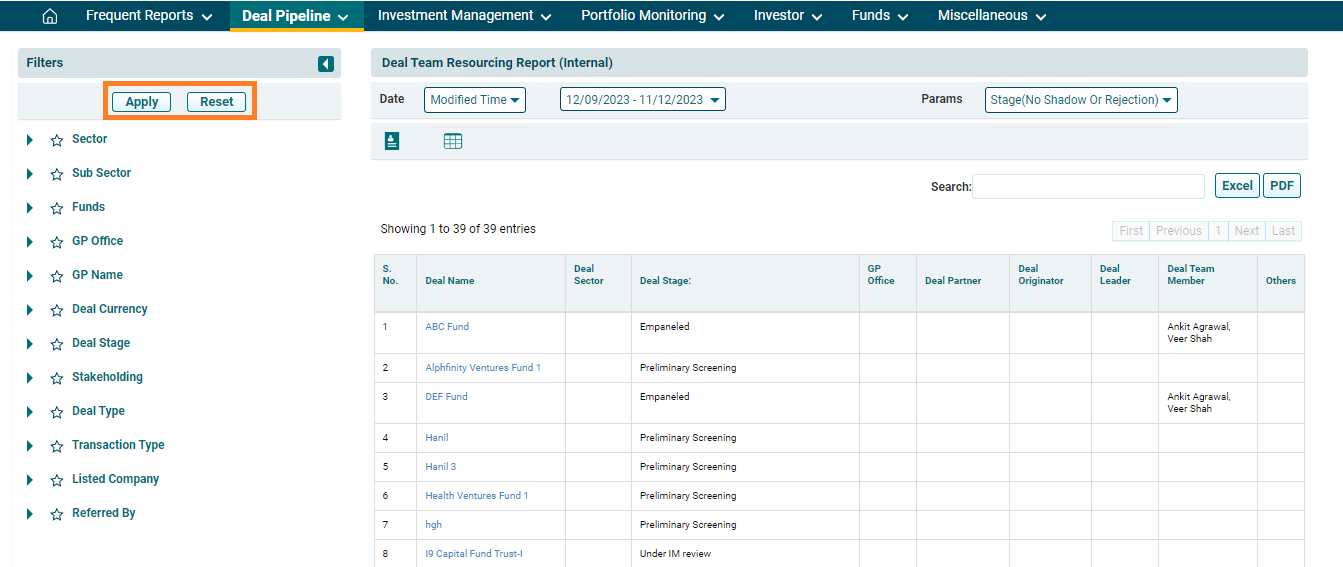Open the Frequent Reports menu
The image size is (1343, 567).
[149, 16]
